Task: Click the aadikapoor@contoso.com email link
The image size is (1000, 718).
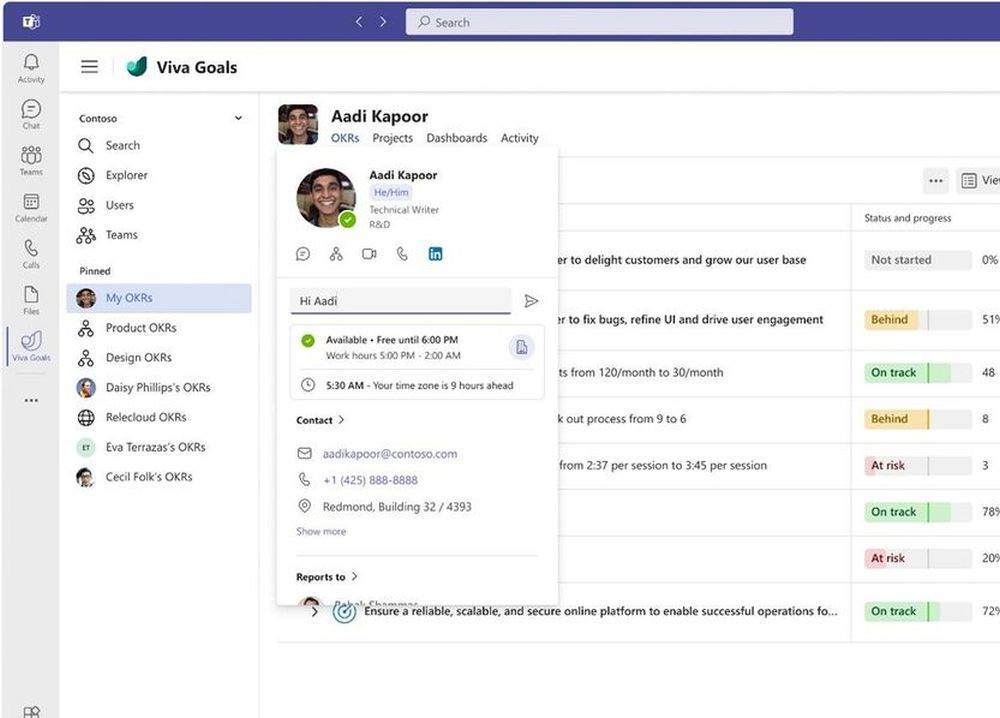Action: click(x=389, y=454)
